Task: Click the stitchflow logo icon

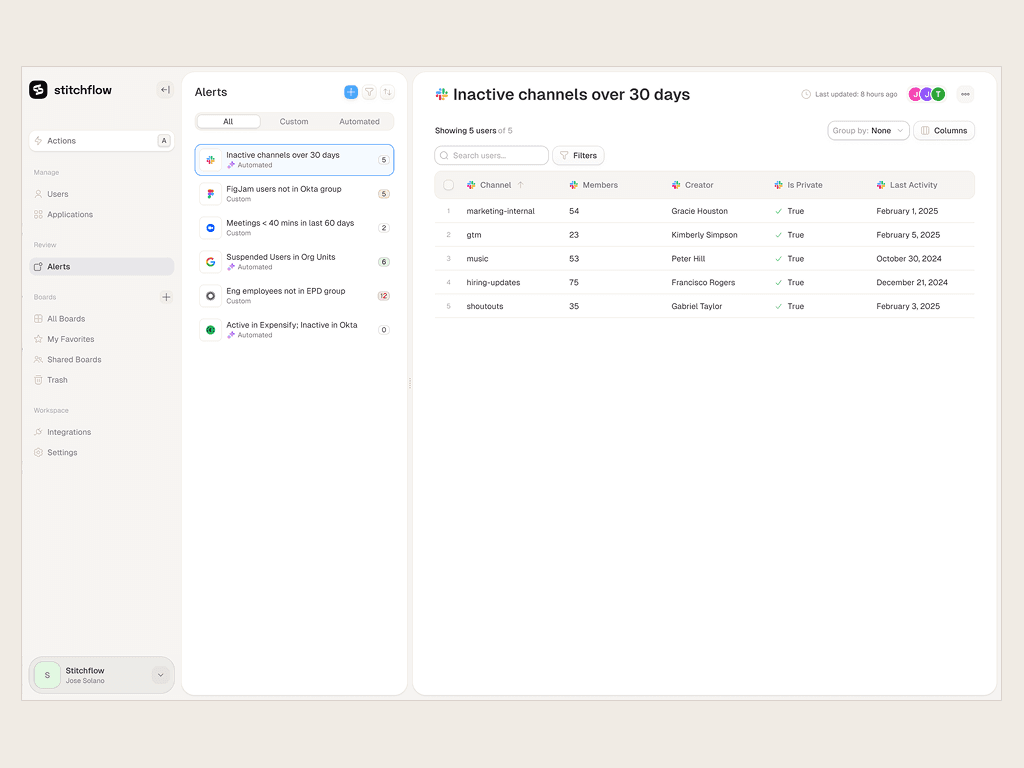Action: pyautogui.click(x=39, y=89)
